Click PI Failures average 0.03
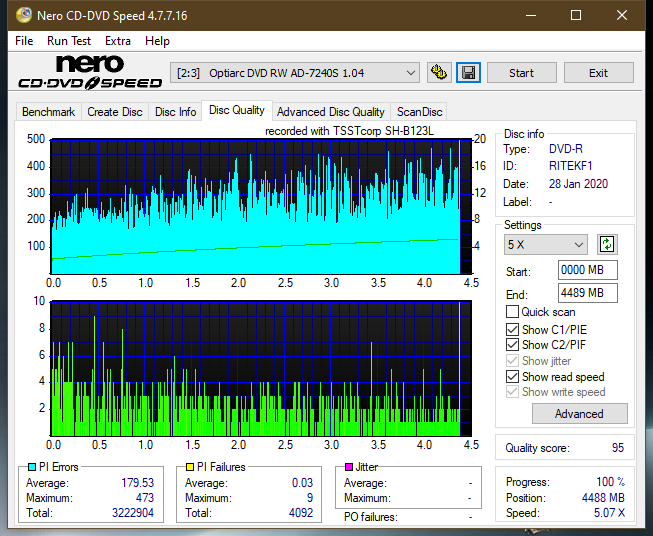653x536 pixels. pyautogui.click(x=302, y=483)
